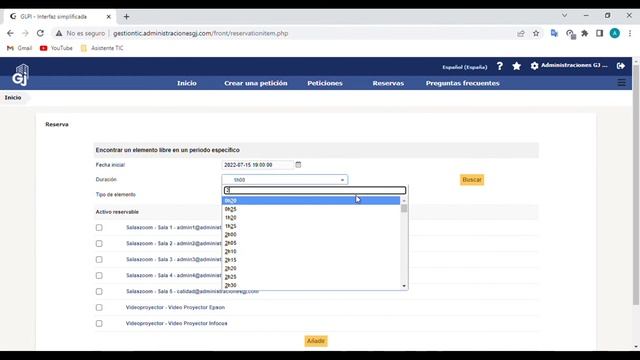Check the Salaszoom Sala 3 checkbox
This screenshot has height=360, width=640.
tap(99, 260)
